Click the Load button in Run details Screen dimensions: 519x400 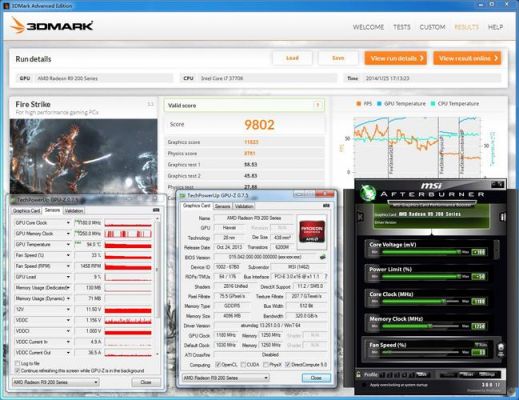click(x=292, y=58)
